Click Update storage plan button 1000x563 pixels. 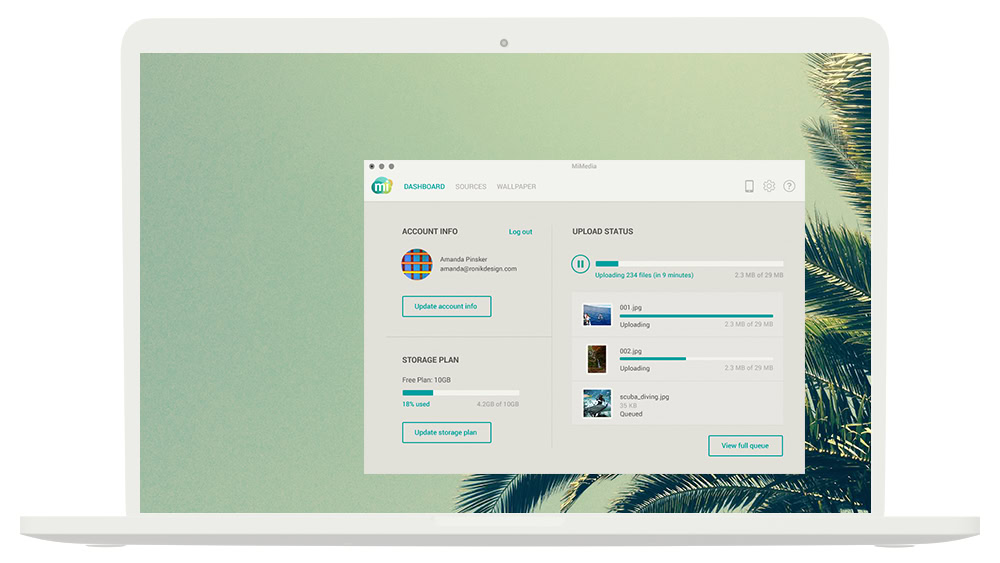click(446, 432)
